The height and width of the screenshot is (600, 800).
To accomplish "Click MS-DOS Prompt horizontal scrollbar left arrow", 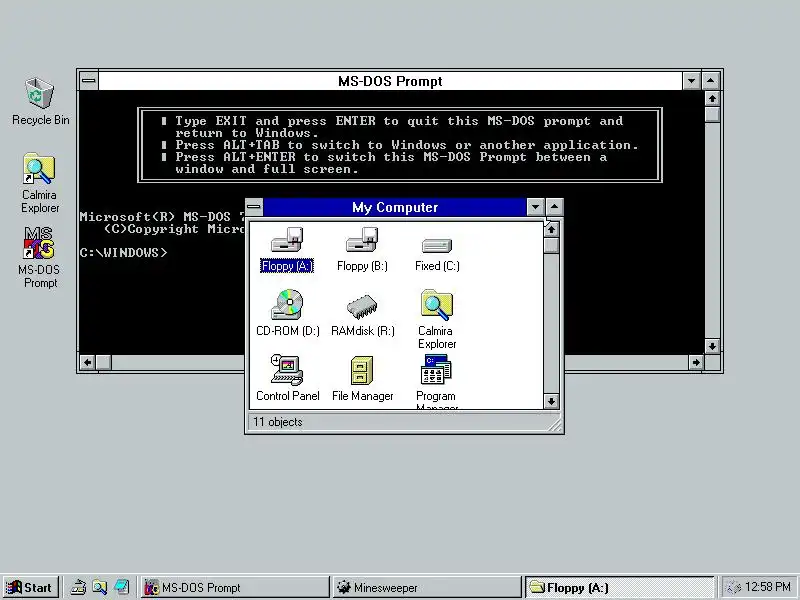I will point(87,362).
